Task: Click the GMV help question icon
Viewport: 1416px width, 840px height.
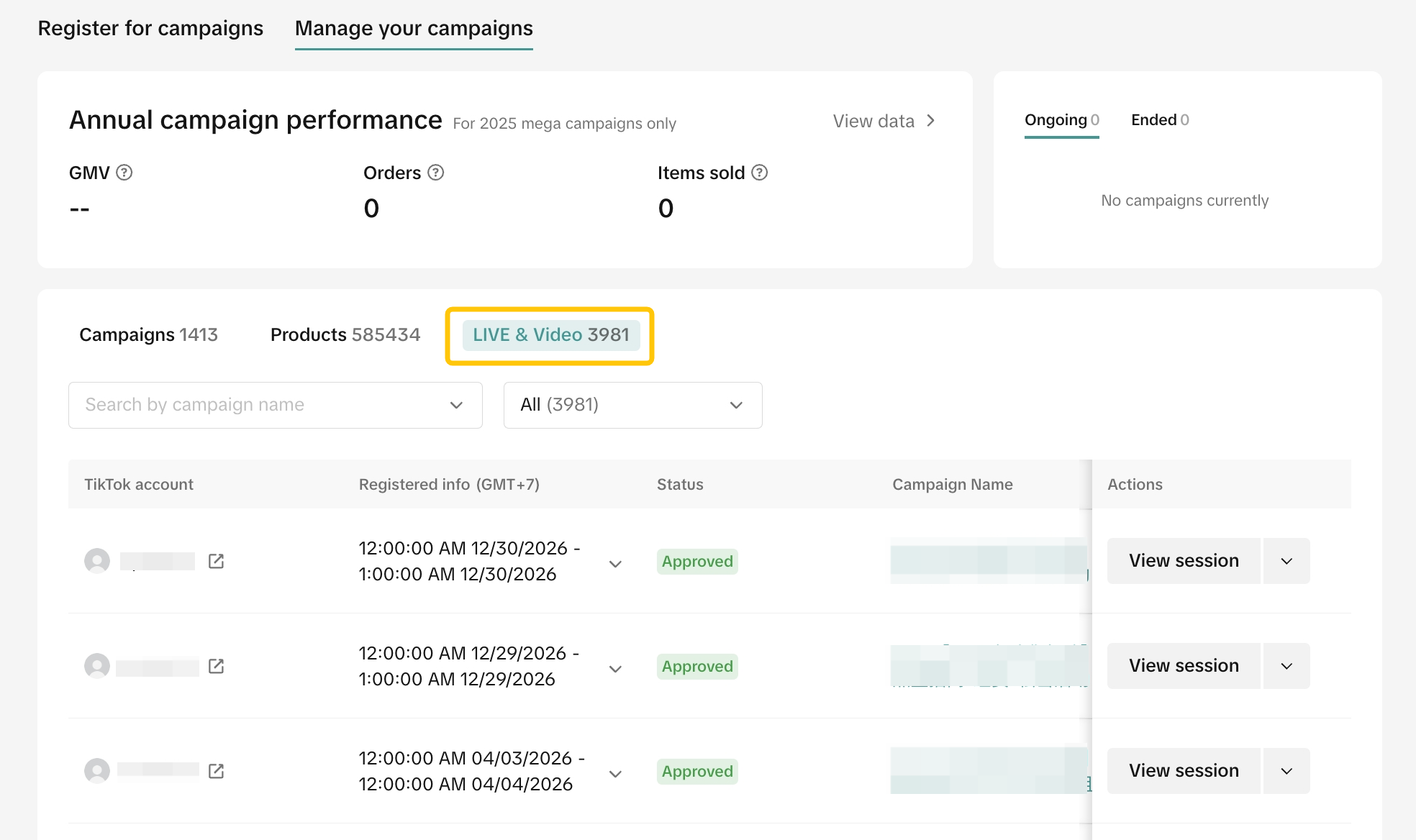Action: 124,173
